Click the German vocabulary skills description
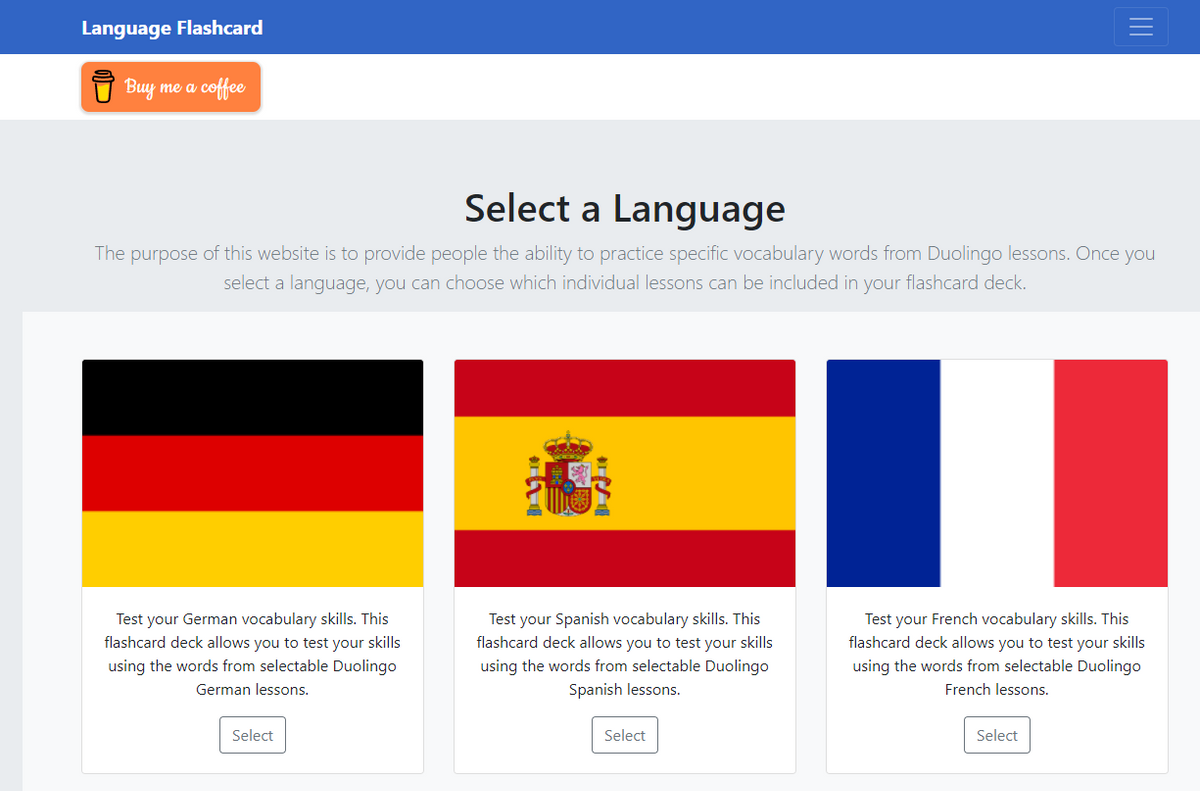1200x791 pixels. click(252, 654)
